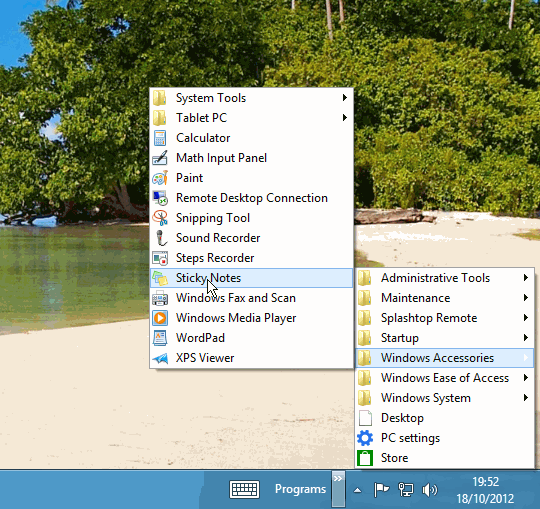Expand the Maintenance submenu arrow
Viewport: 540px width, 509px height.
click(526, 298)
